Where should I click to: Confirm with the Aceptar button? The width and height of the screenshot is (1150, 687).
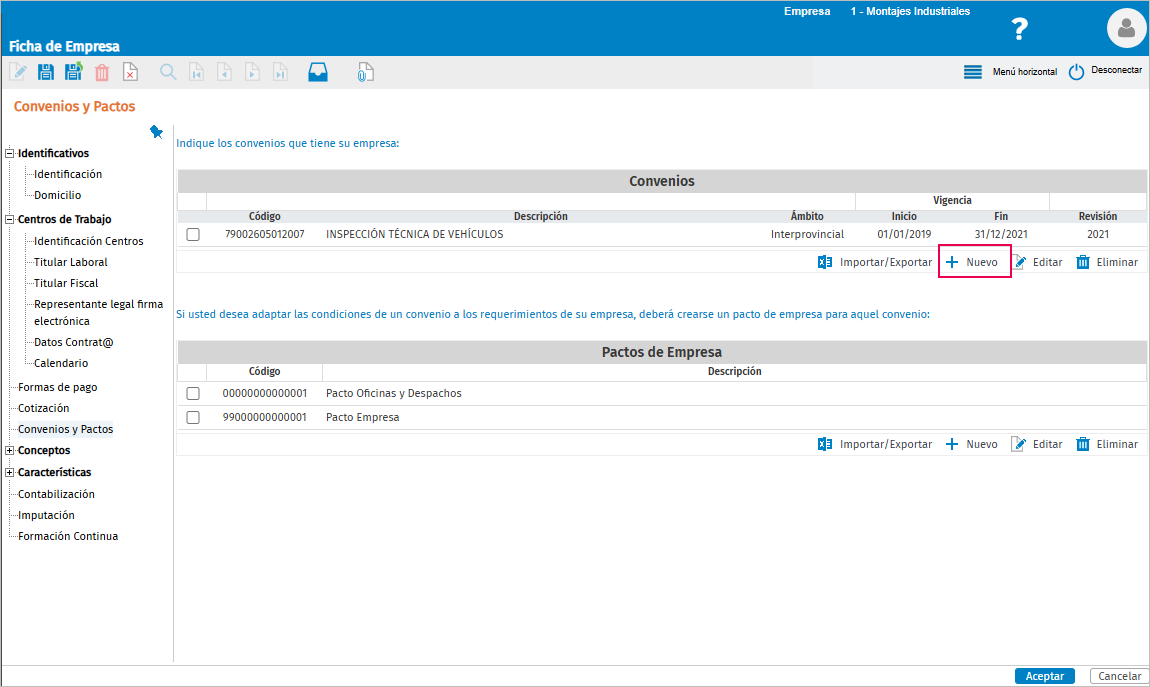[x=1044, y=676]
